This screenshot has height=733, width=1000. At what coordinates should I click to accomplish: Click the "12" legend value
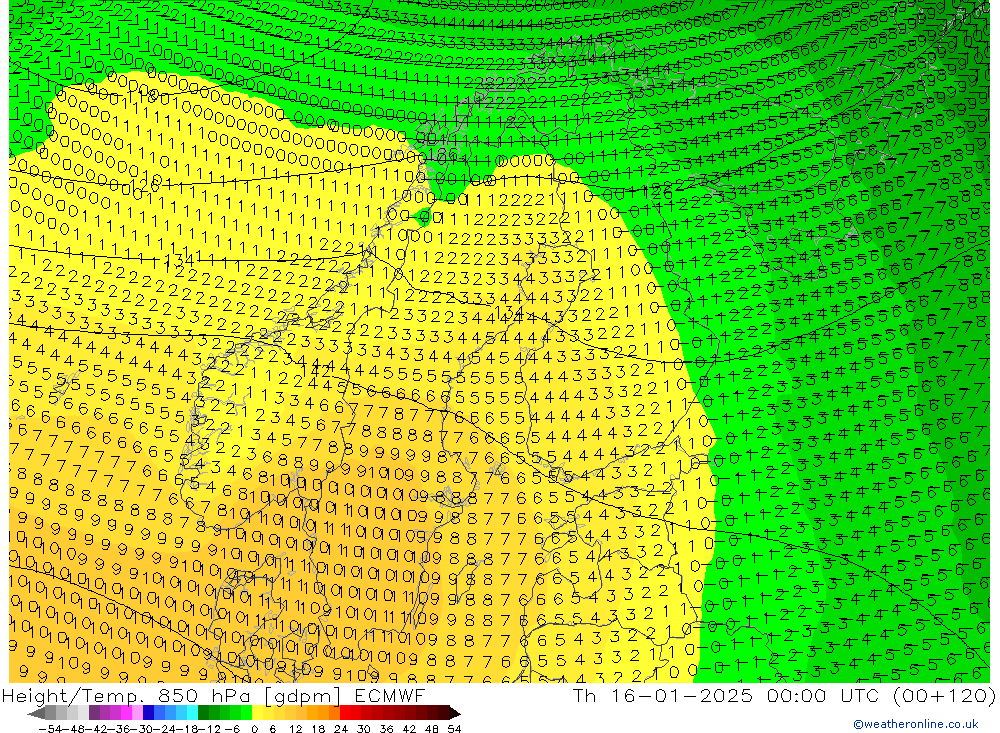[295, 729]
